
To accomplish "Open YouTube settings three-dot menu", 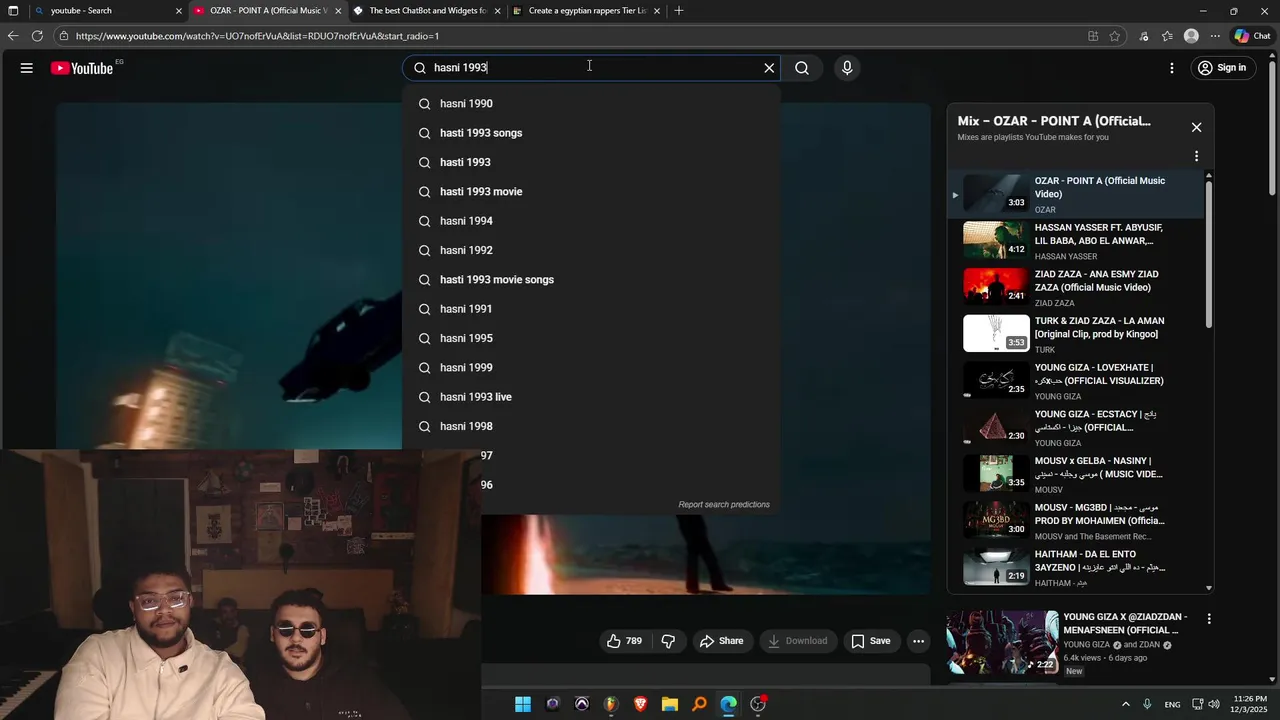I will (1172, 68).
